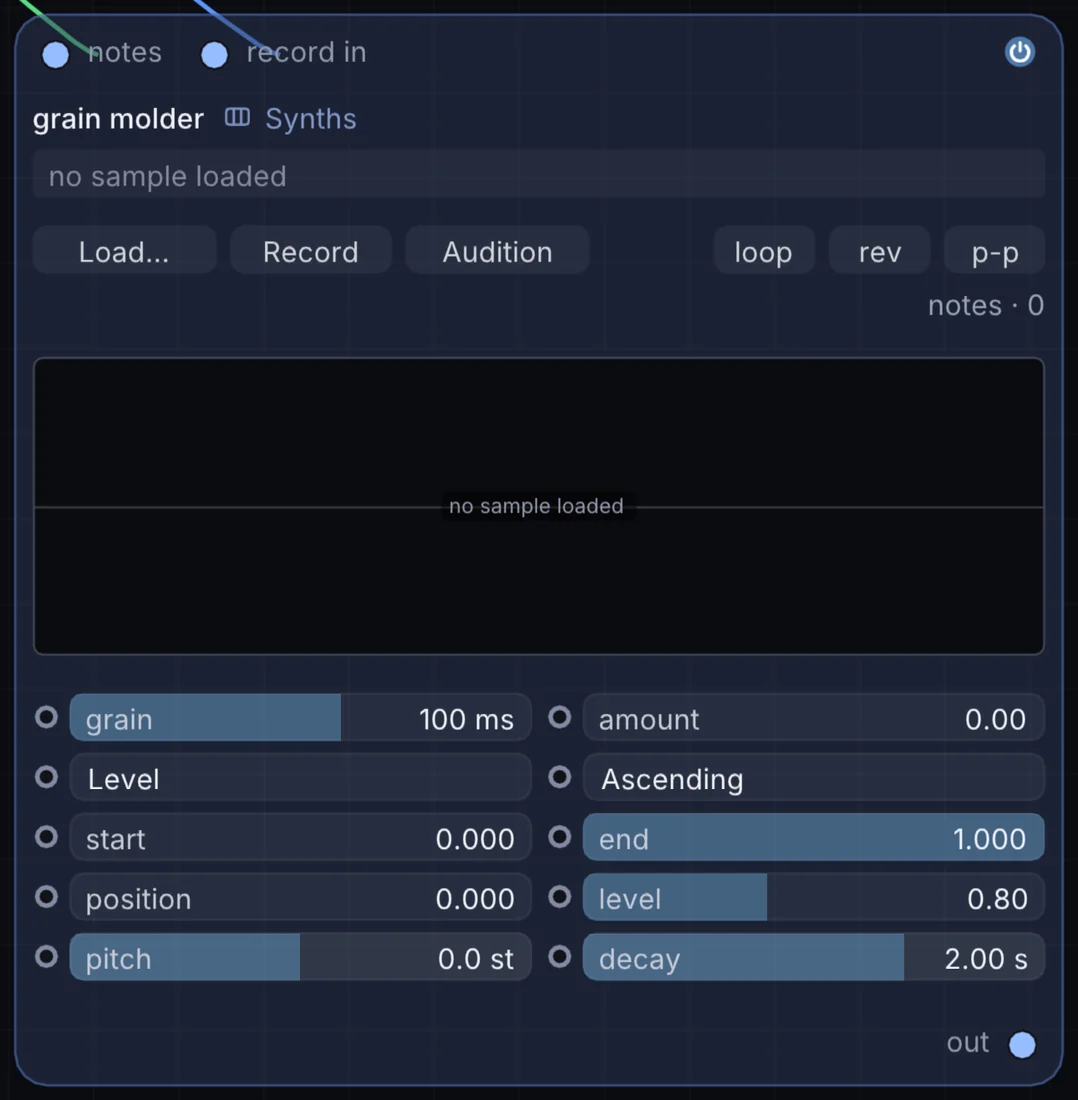The width and height of the screenshot is (1078, 1100).
Task: Click the position modulation port
Action: (47, 897)
